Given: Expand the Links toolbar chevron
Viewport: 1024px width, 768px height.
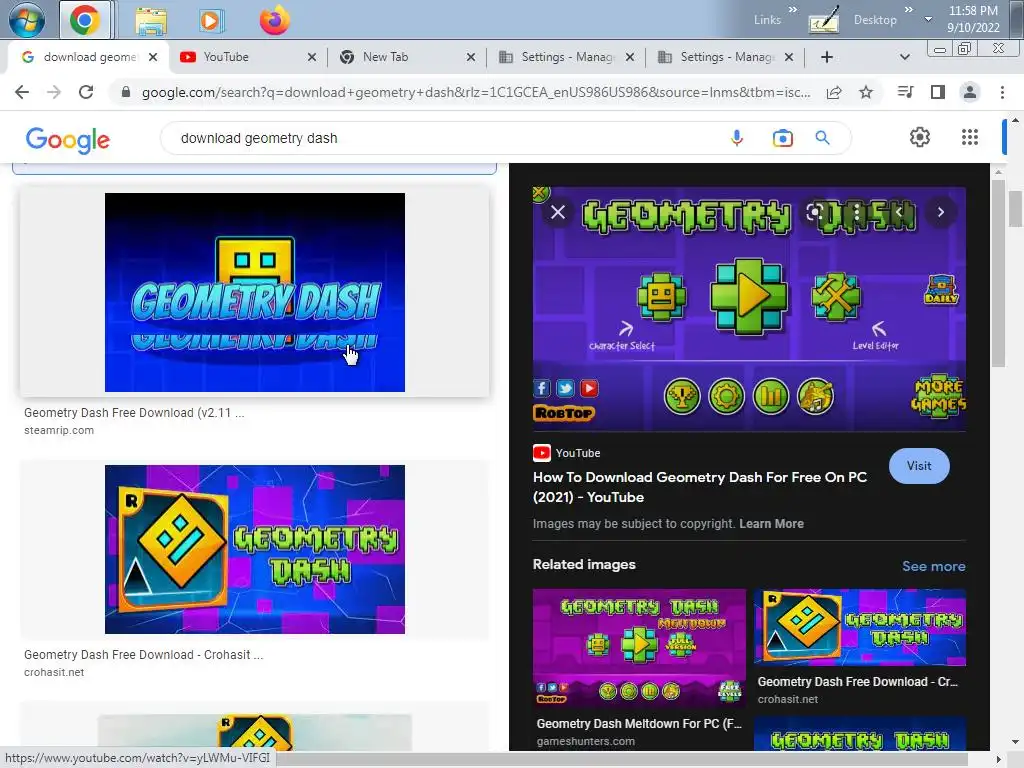Looking at the screenshot, I should click(x=793, y=10).
